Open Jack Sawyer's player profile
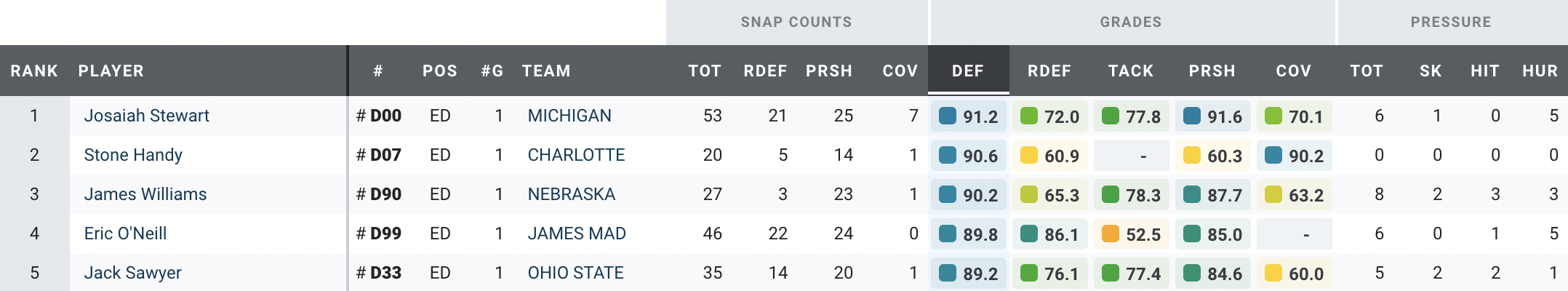The width and height of the screenshot is (1568, 291). [132, 273]
